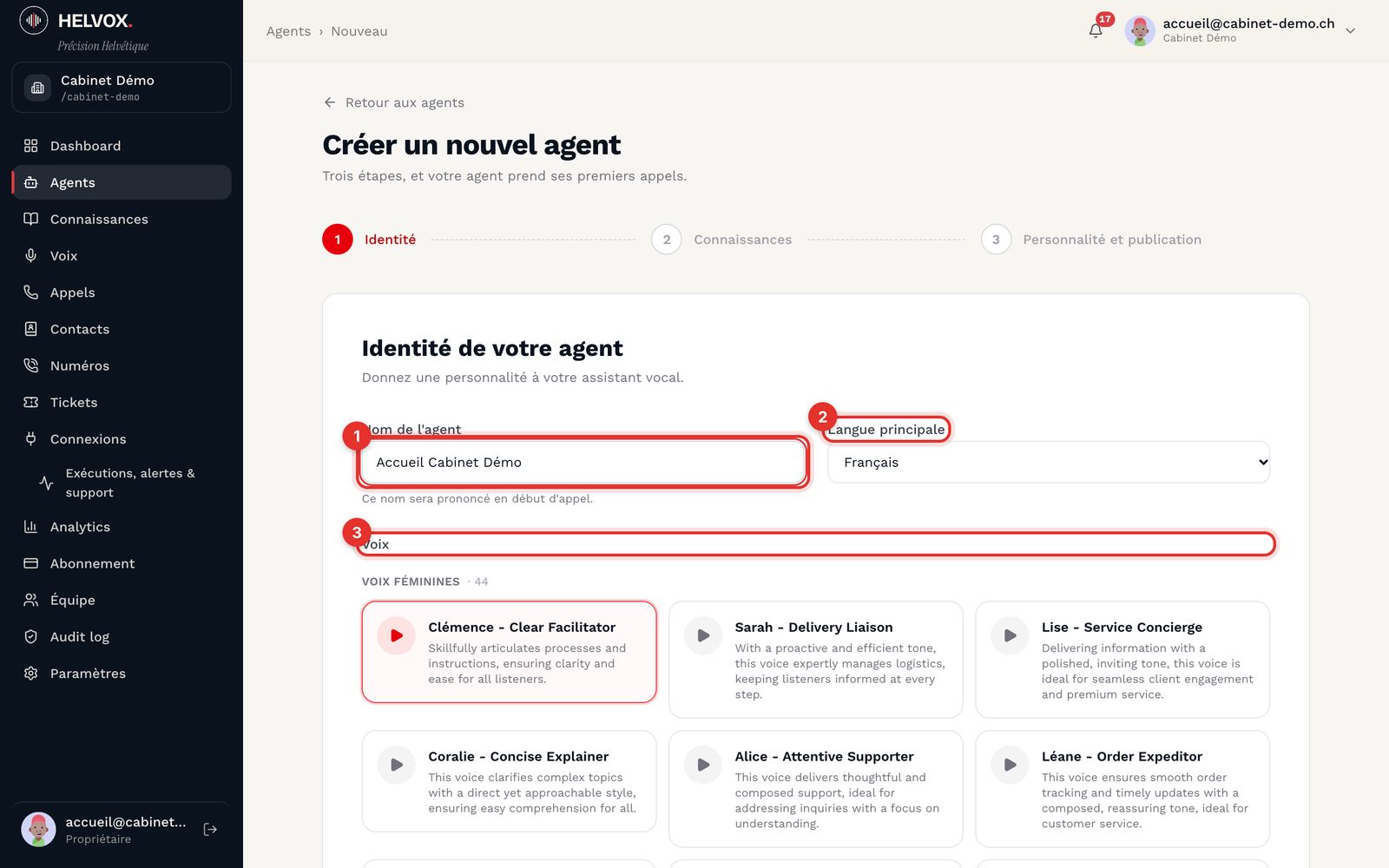Click the account avatar in top bar
Screen dimensions: 1389x868
click(1140, 30)
